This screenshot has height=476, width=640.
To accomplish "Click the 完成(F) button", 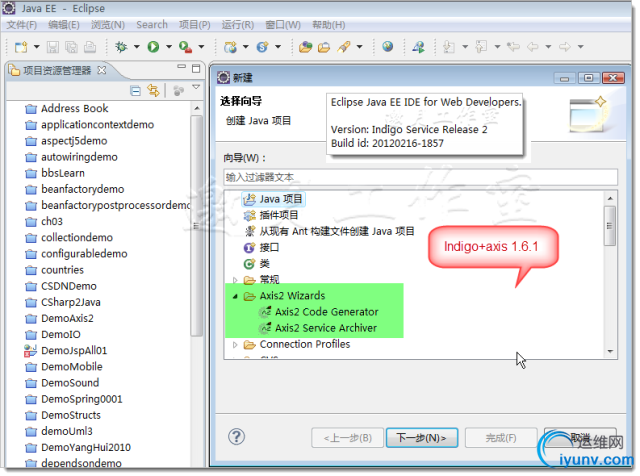I will click(501, 438).
